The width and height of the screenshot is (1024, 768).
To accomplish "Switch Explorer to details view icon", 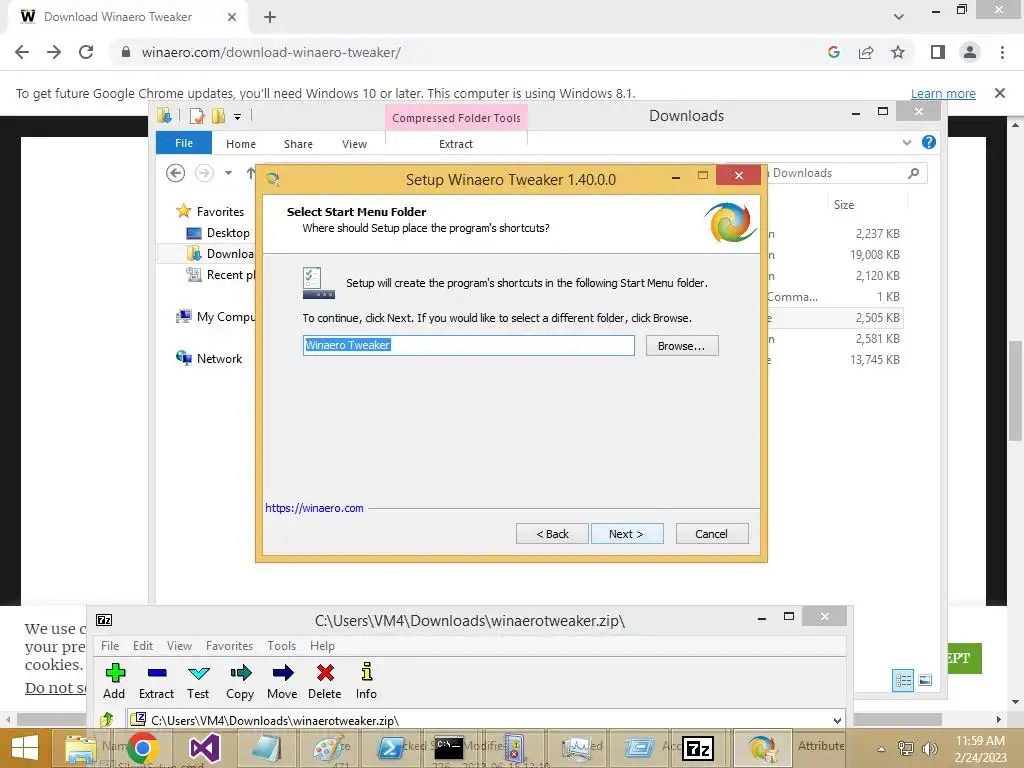I will click(x=903, y=680).
